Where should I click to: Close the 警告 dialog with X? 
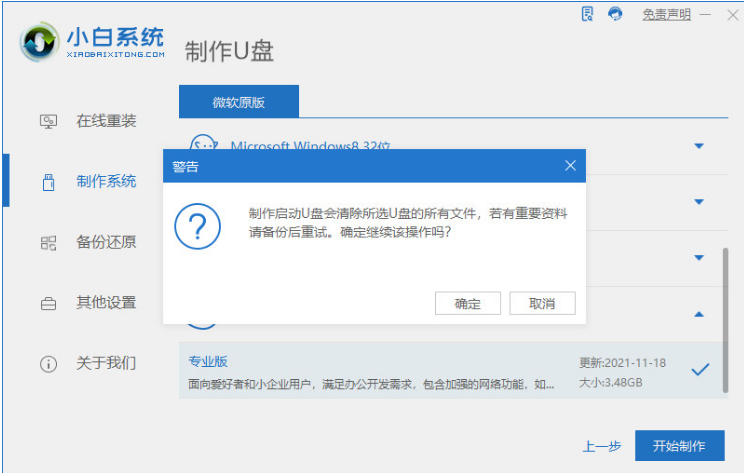(570, 166)
